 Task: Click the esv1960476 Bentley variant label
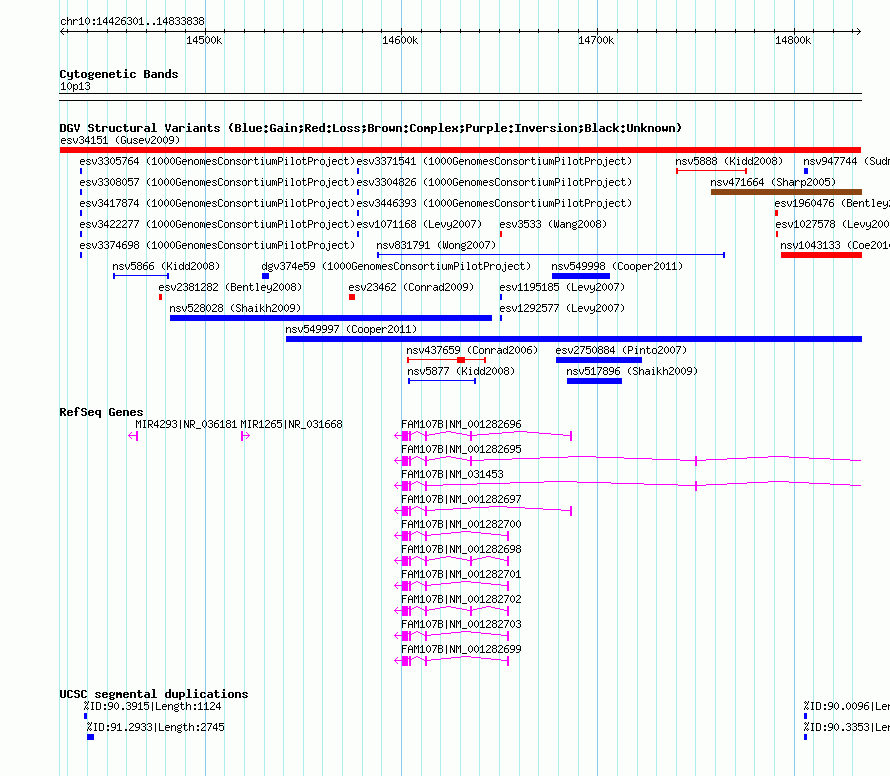coord(832,203)
